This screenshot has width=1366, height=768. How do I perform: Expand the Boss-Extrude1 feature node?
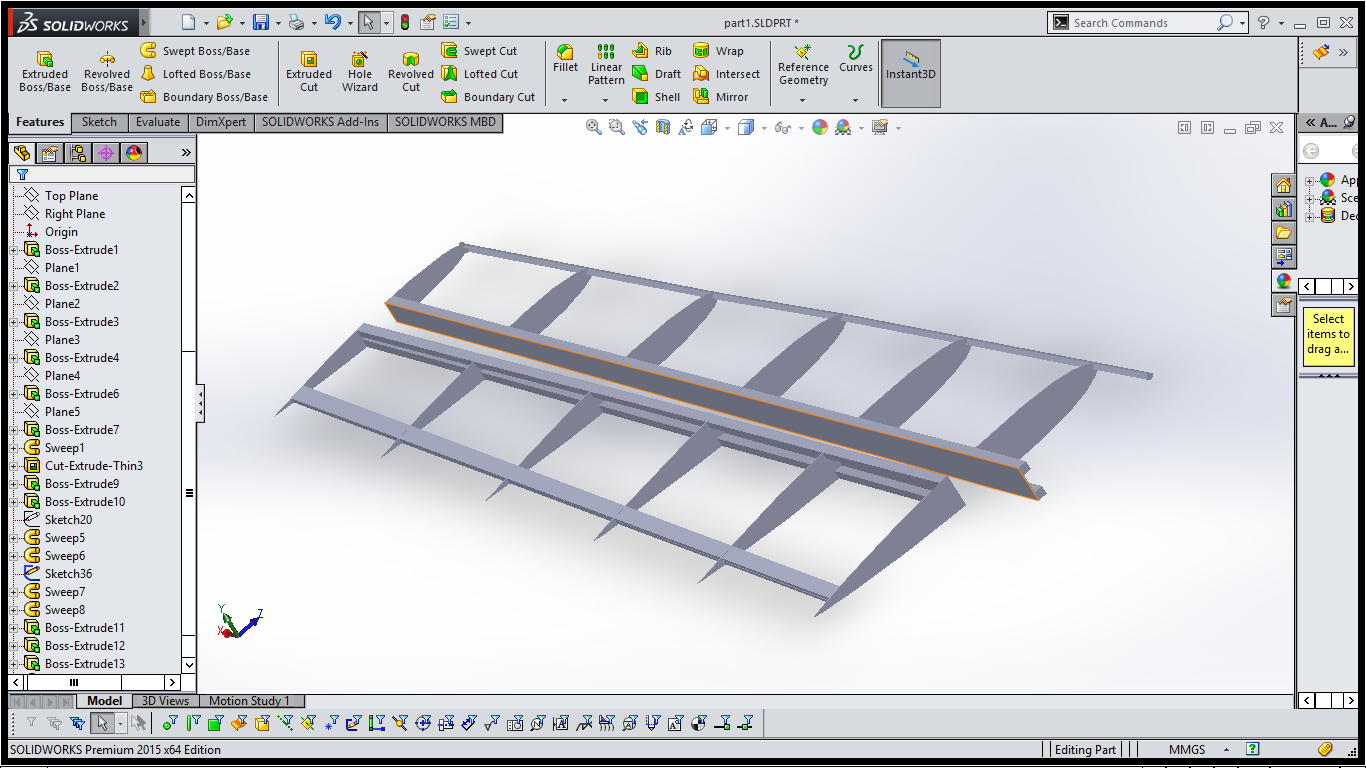click(x=15, y=250)
